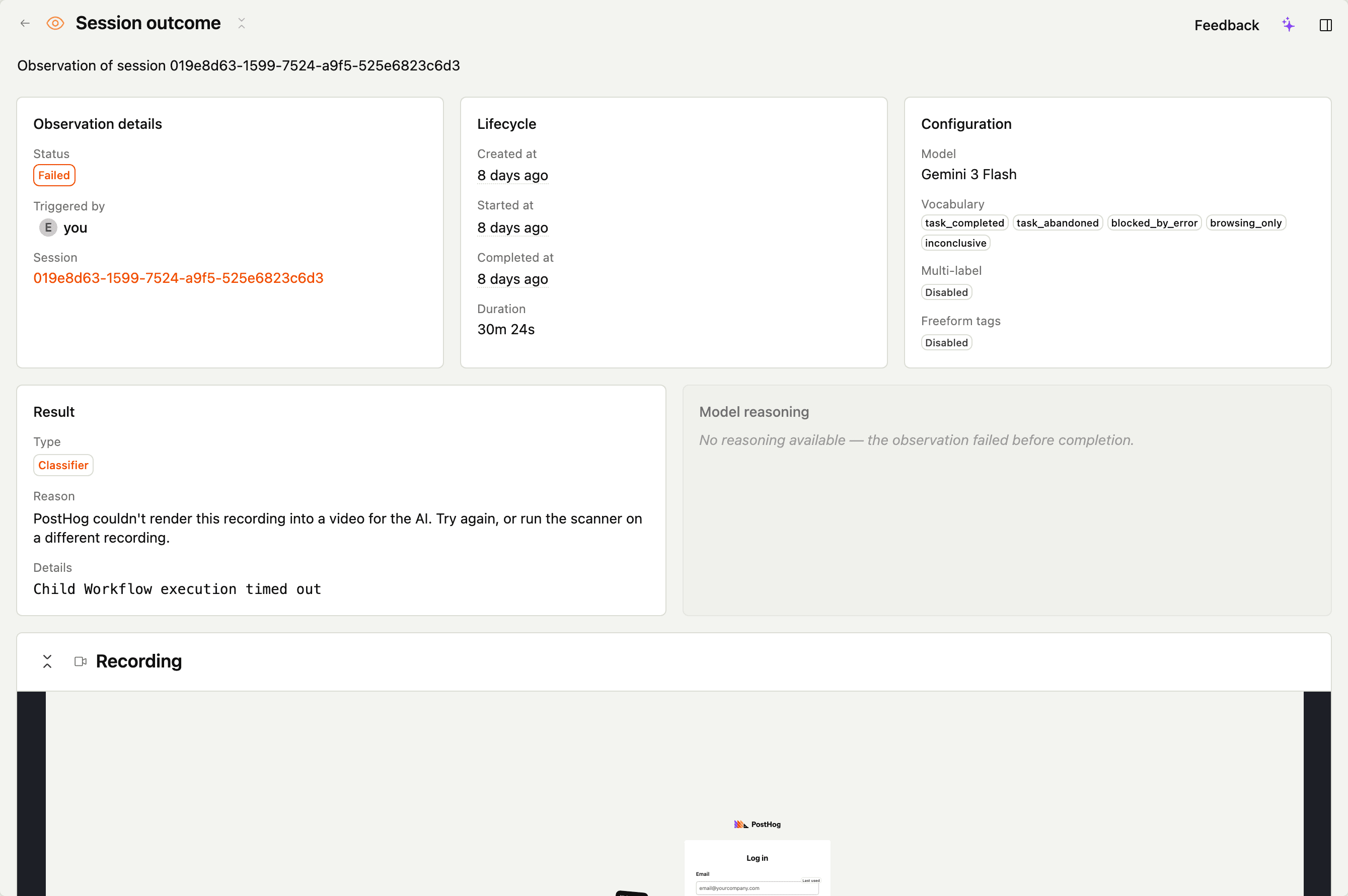Click the Multi-label Disabled badge

[x=946, y=292]
